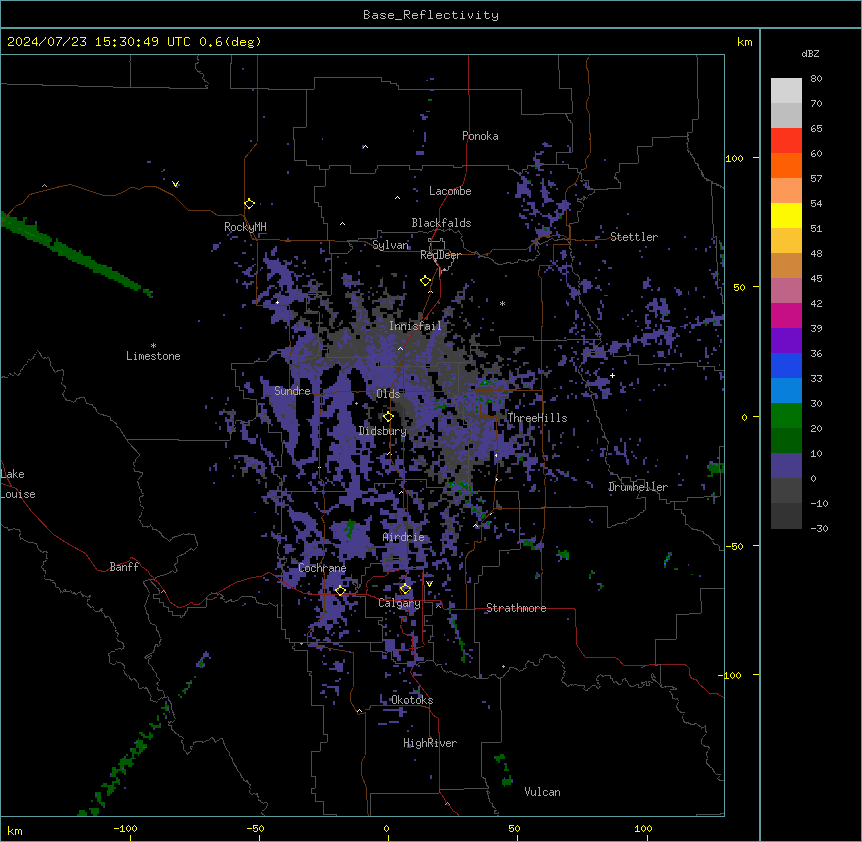Click yellow diamond marker south of RedDeer
862x842 pixels.
(x=425, y=281)
